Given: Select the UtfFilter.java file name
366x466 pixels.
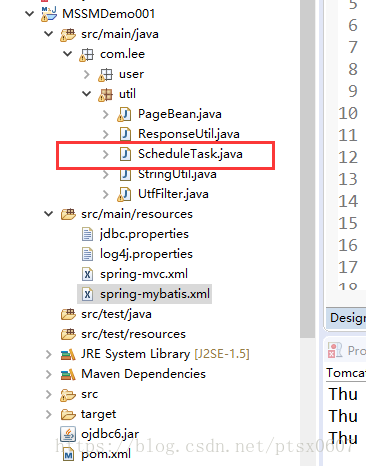Looking at the screenshot, I should tap(173, 194).
